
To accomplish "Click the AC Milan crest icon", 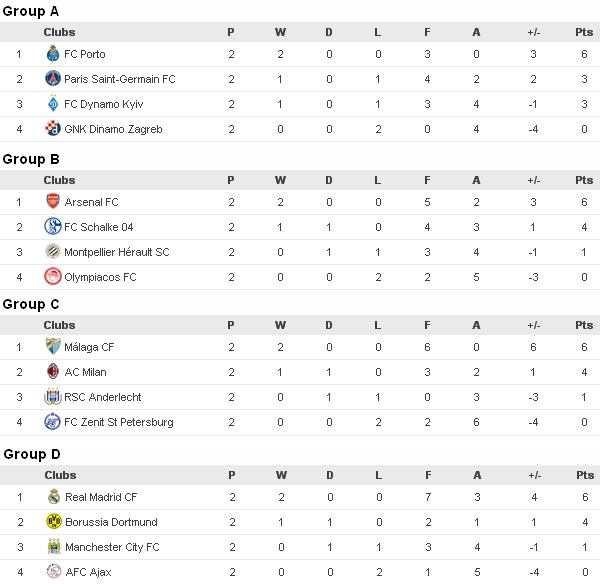I will coord(53,372).
